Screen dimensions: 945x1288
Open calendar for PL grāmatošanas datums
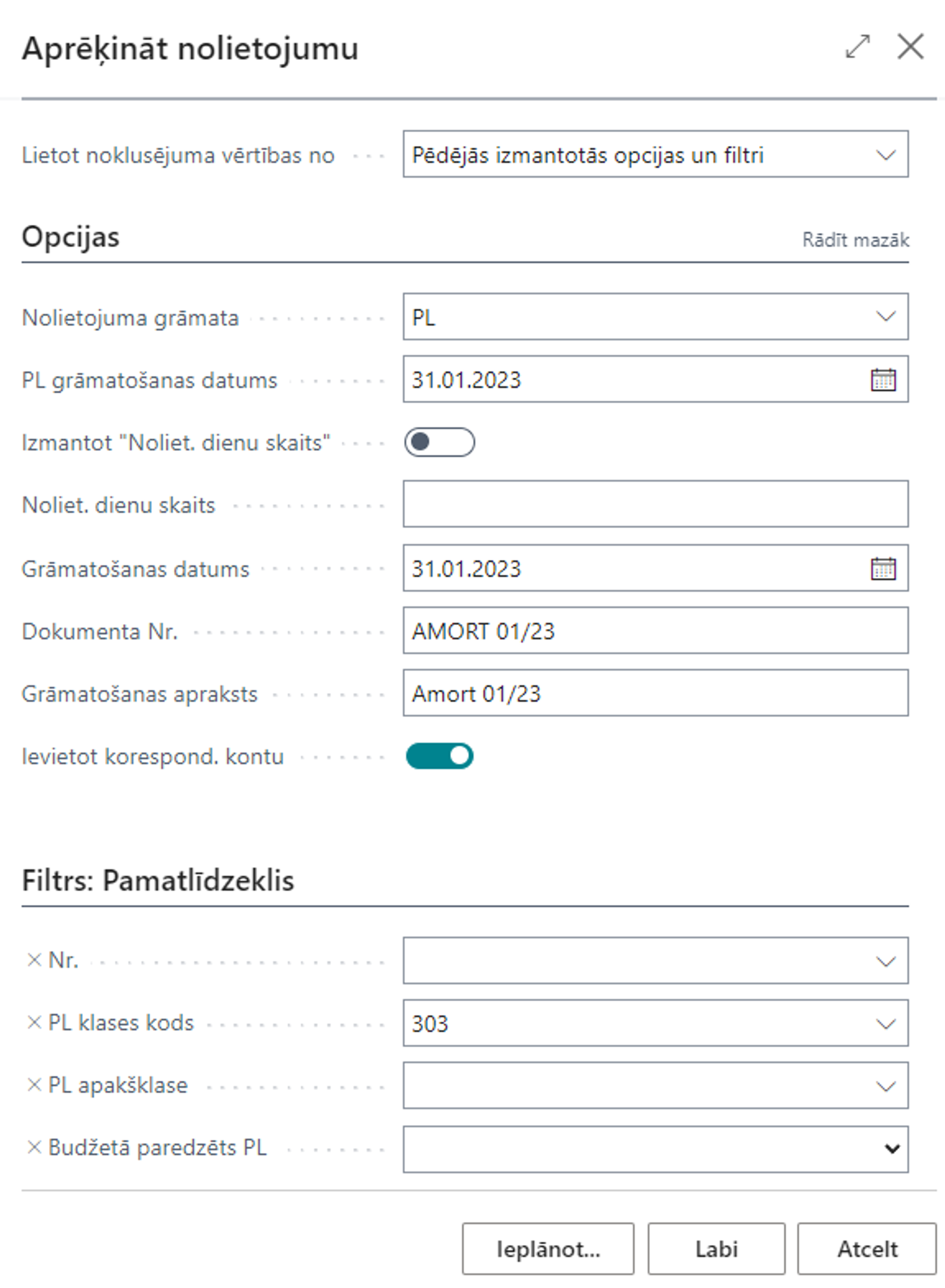[883, 380]
